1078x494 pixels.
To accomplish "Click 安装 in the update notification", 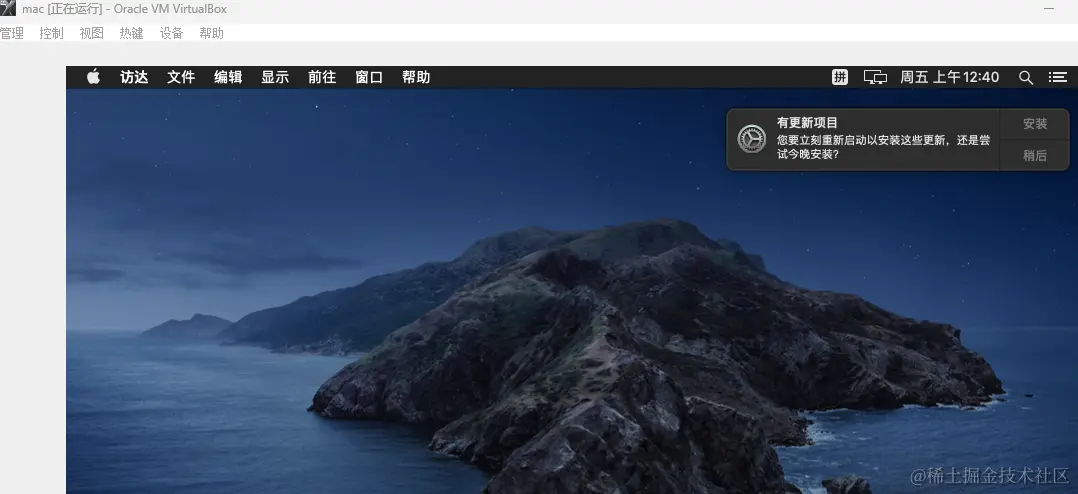I will pyautogui.click(x=1035, y=124).
